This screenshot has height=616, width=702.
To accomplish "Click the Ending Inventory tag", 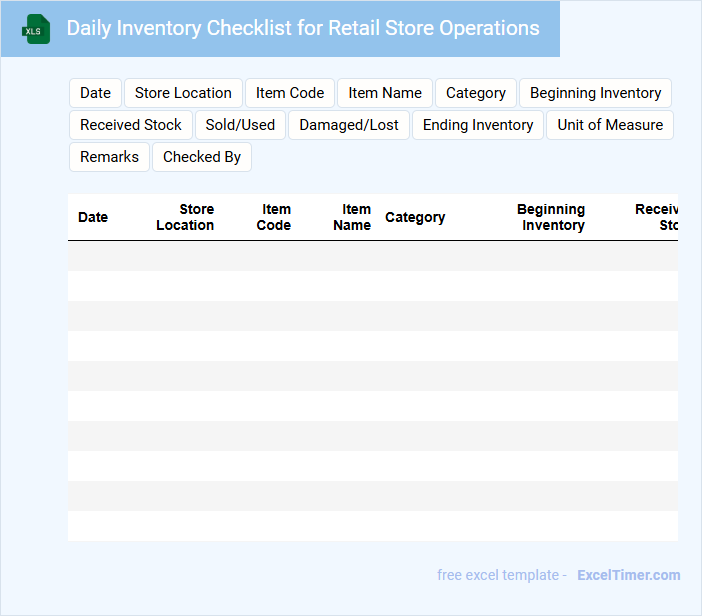I will (478, 125).
